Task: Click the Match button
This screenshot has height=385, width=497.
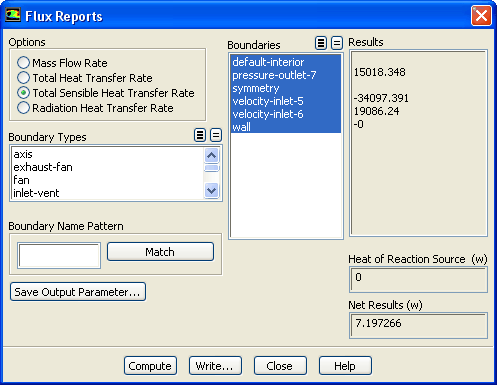Action: pos(160,252)
